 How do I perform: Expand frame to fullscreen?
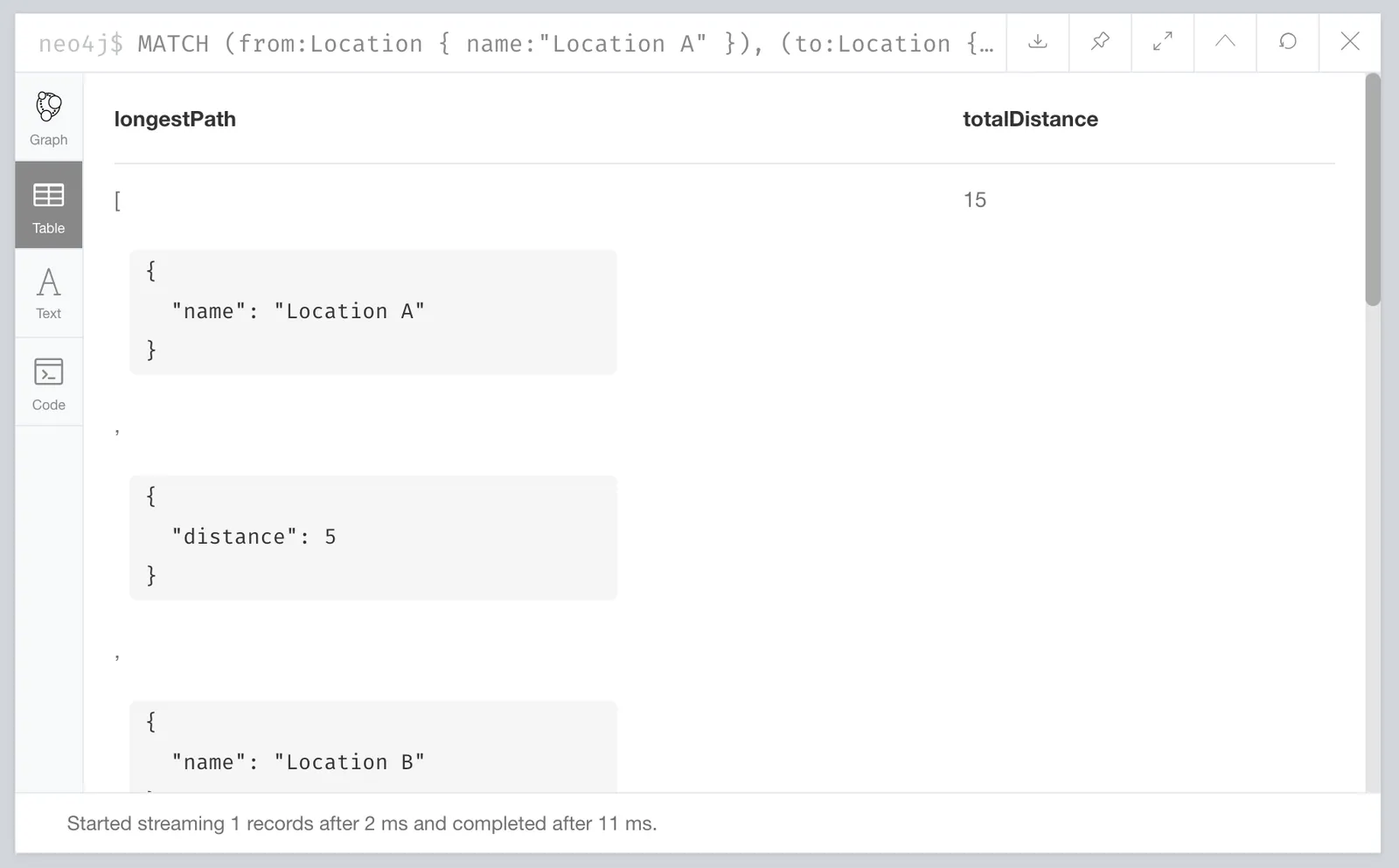click(x=1163, y=42)
